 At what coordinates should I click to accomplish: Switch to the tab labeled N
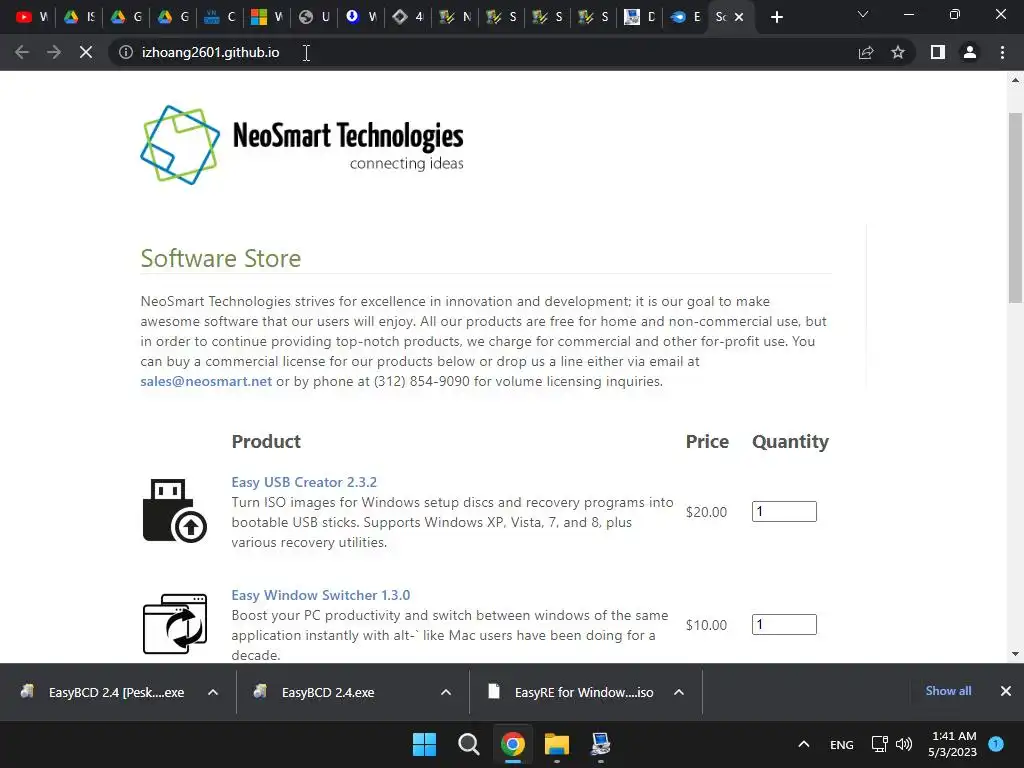point(455,17)
